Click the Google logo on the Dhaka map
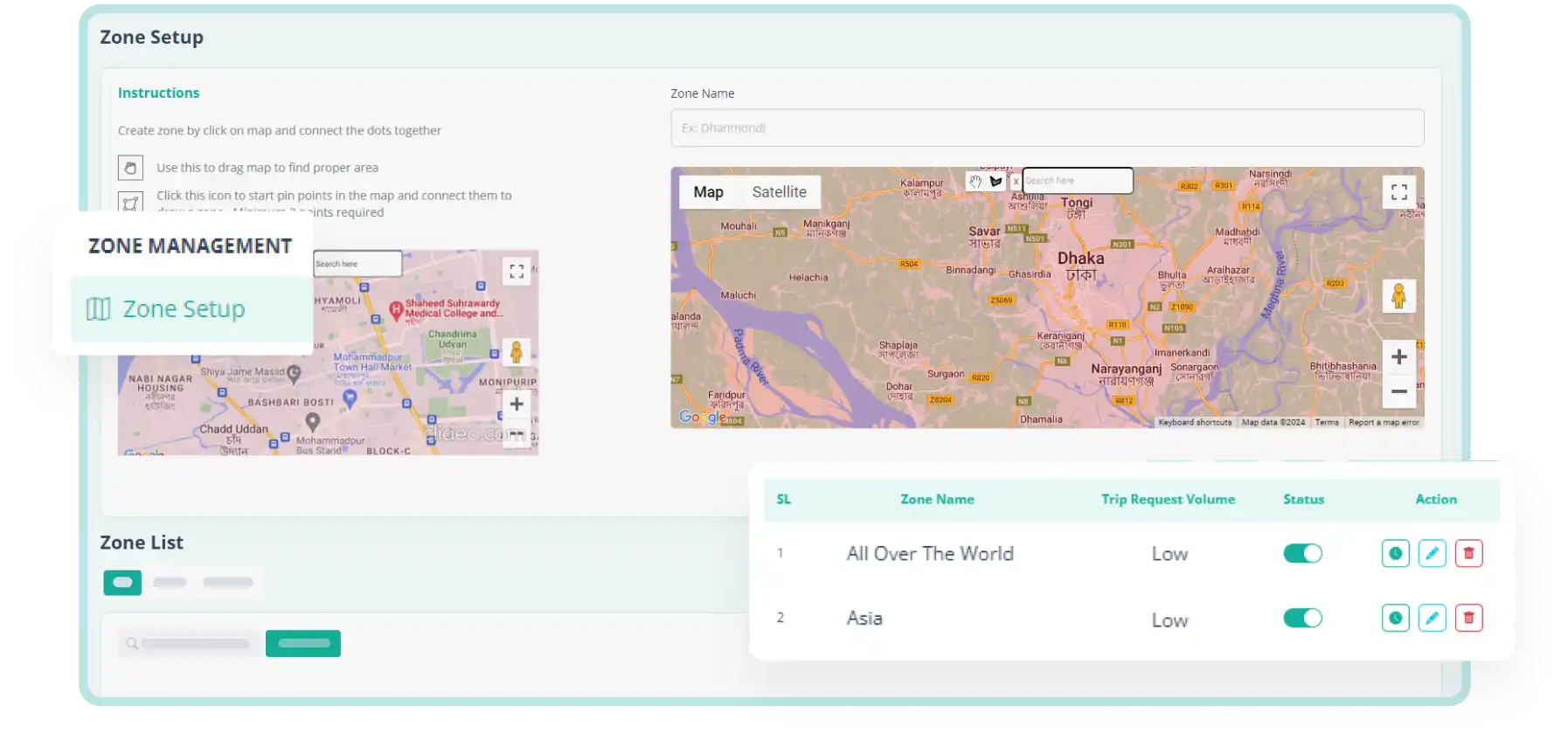Screen dimensions: 1568x740 pyautogui.click(x=702, y=417)
